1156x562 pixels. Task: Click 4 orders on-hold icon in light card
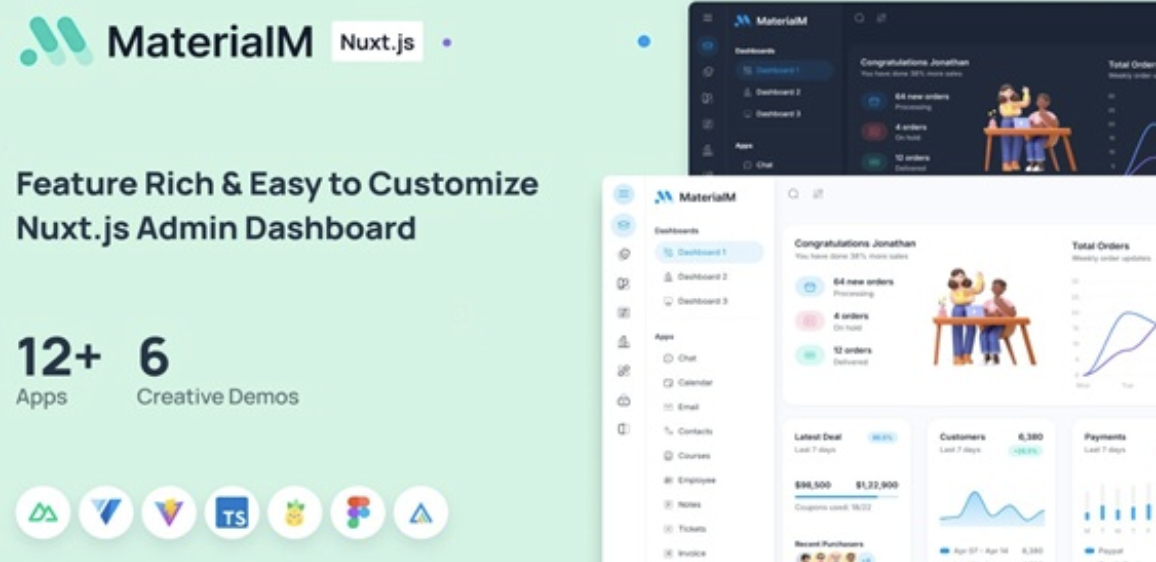point(809,321)
